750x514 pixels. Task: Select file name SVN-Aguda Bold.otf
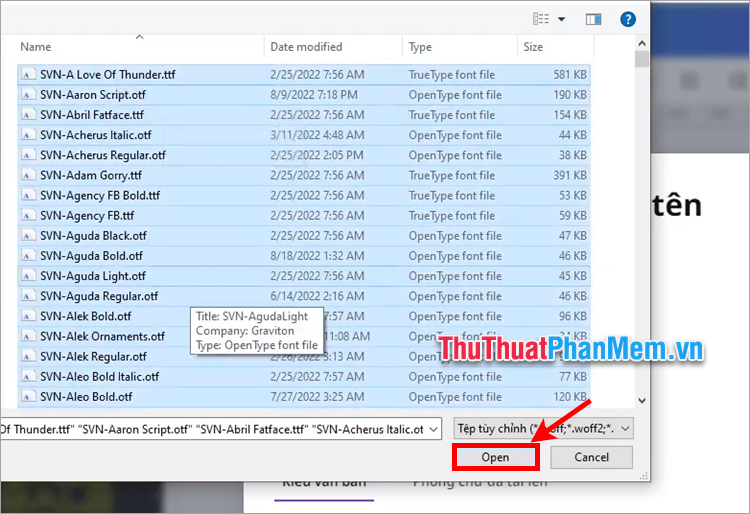point(91,256)
